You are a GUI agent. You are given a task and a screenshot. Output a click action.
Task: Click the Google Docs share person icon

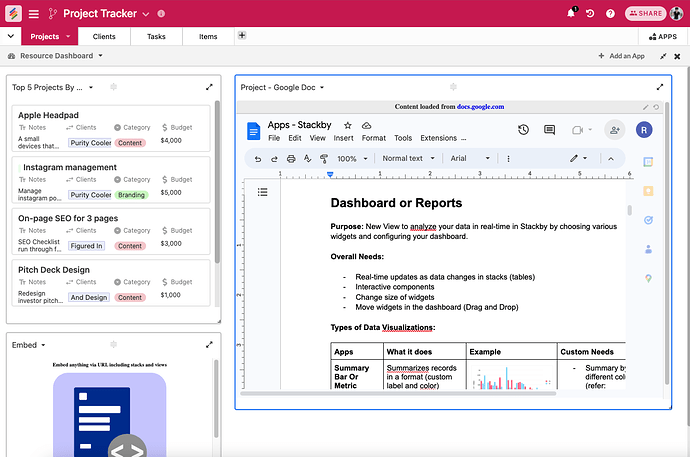tap(615, 130)
